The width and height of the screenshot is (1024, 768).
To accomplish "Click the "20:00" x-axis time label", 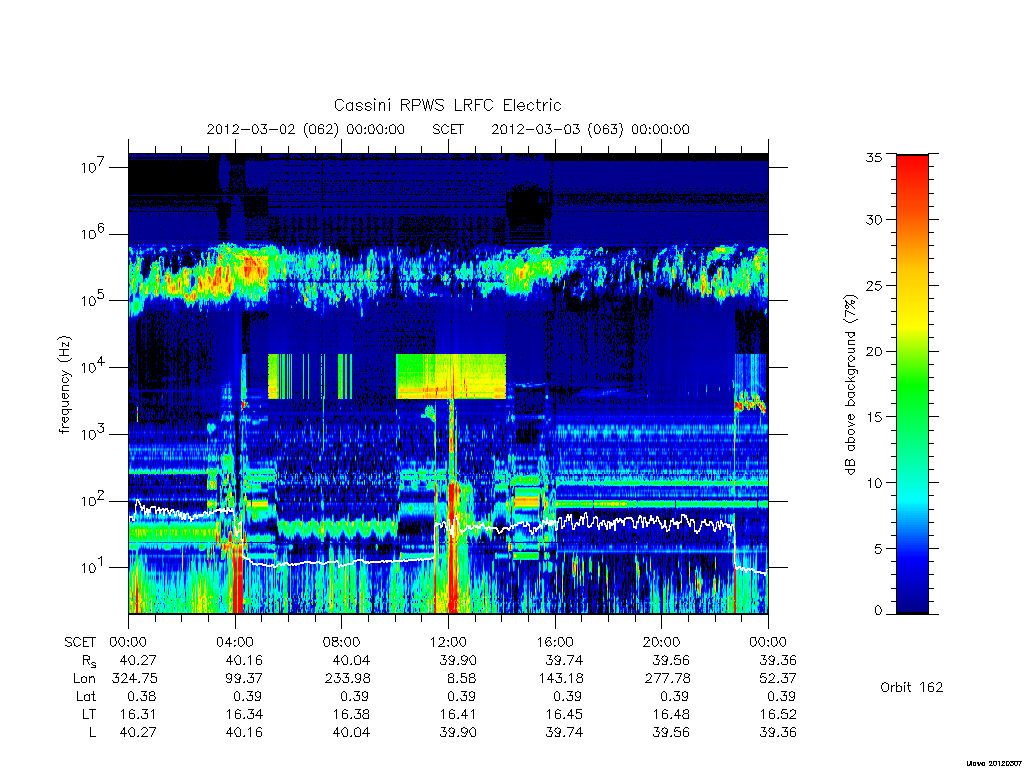I will point(662,642).
